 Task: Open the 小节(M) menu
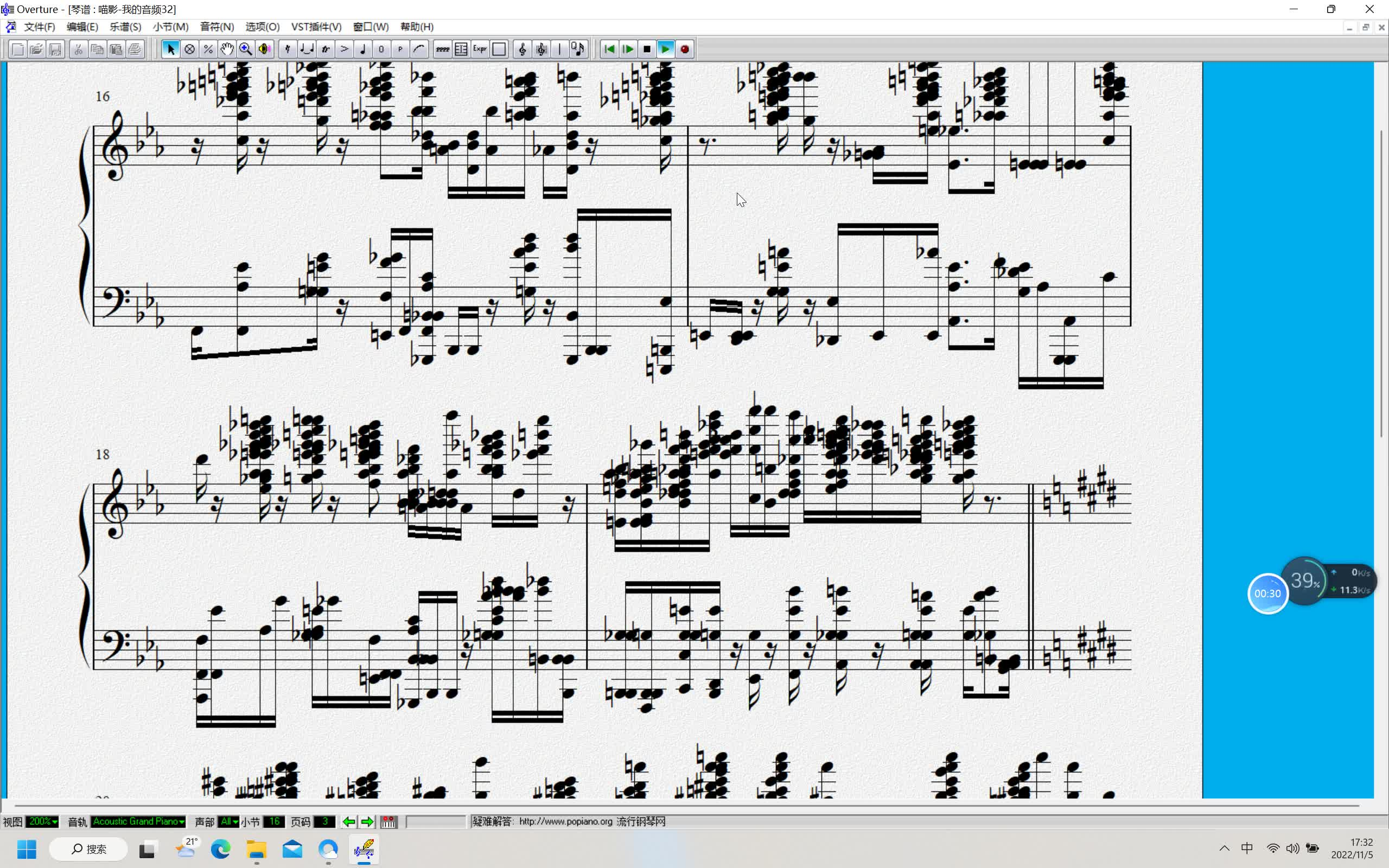coord(170,27)
